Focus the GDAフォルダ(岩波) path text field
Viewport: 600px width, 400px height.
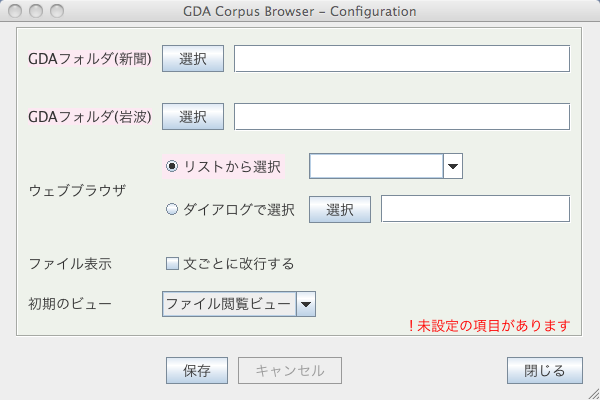pos(402,117)
